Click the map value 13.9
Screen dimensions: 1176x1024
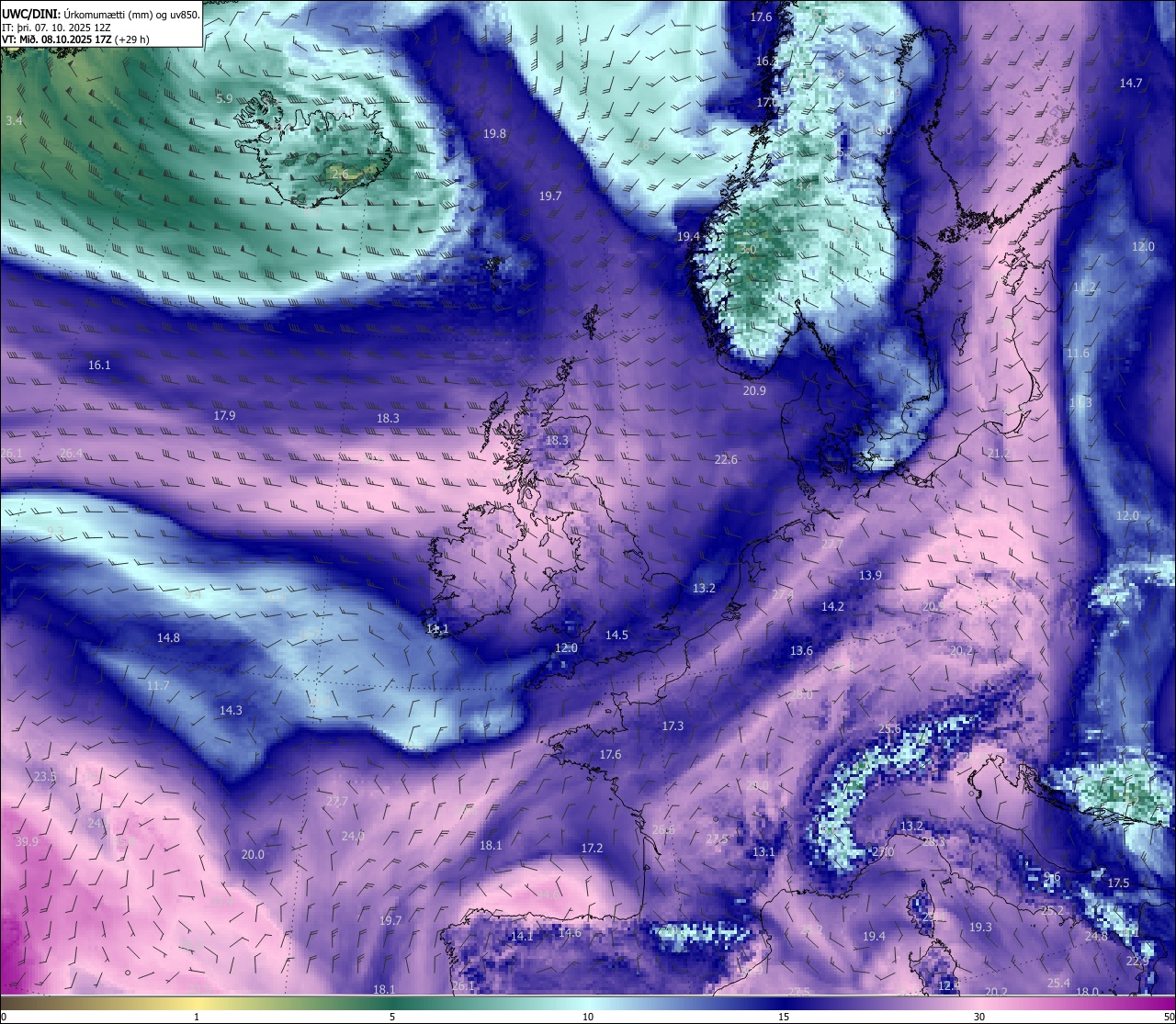coord(870,576)
